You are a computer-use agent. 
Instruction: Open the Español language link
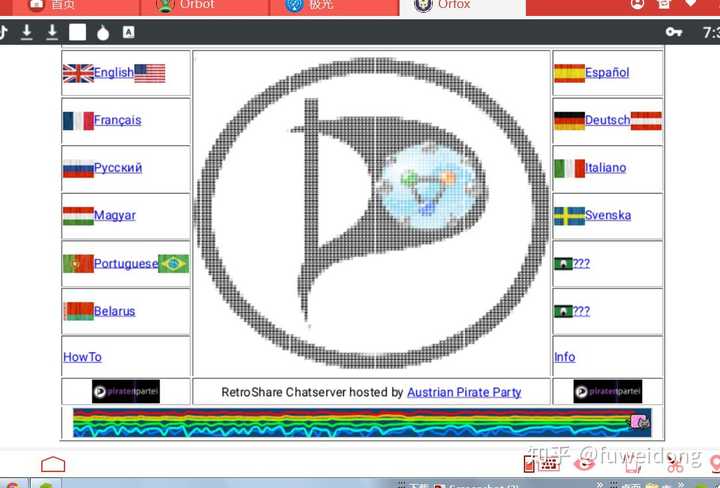click(x=607, y=73)
